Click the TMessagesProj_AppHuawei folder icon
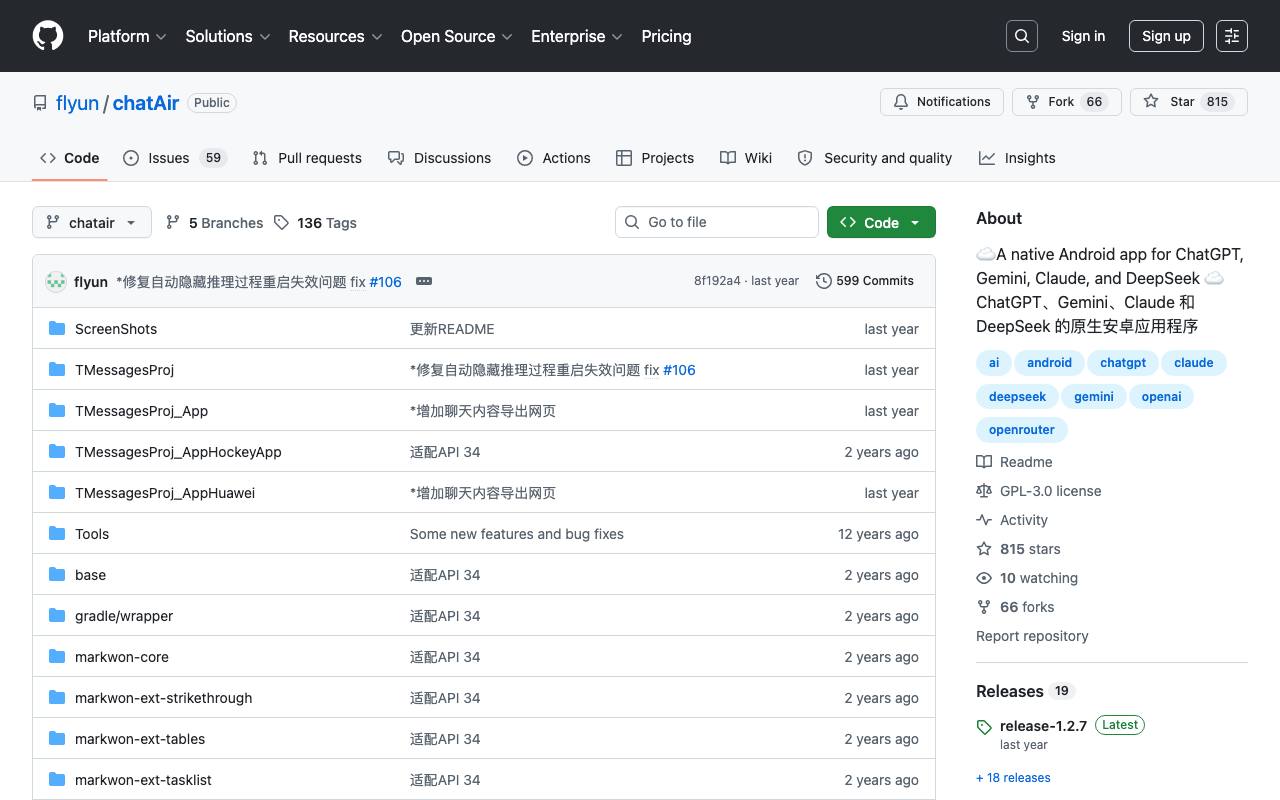 click(x=57, y=493)
